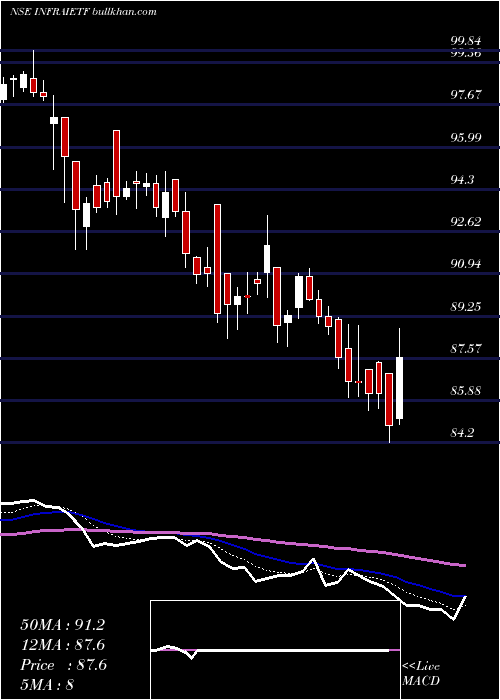Select the 85.88 price level label
500x700 pixels.
(x=466, y=391)
